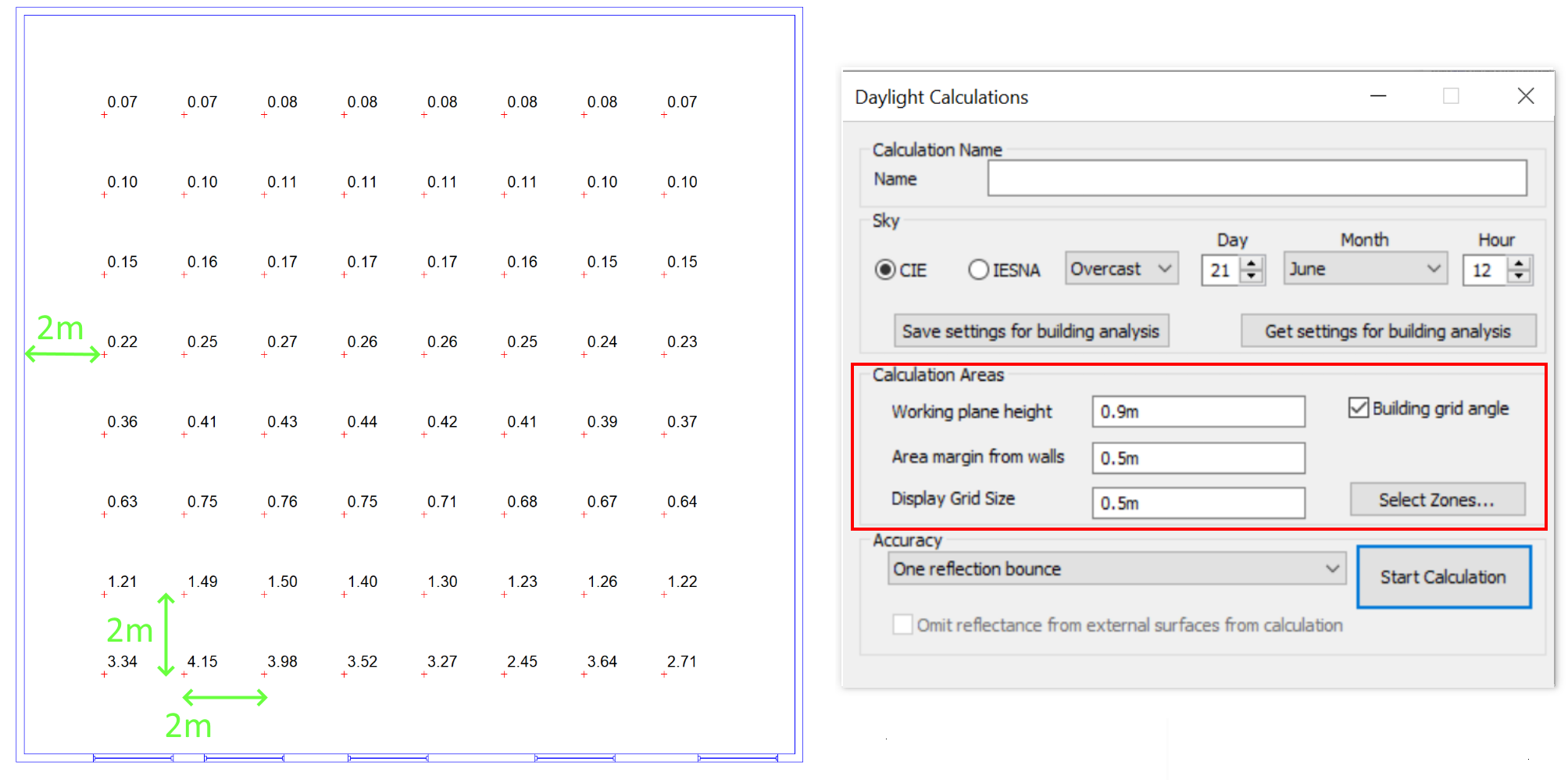This screenshot has width=1568, height=780.
Task: Click grid value 0.27 in the grid
Action: 283,342
